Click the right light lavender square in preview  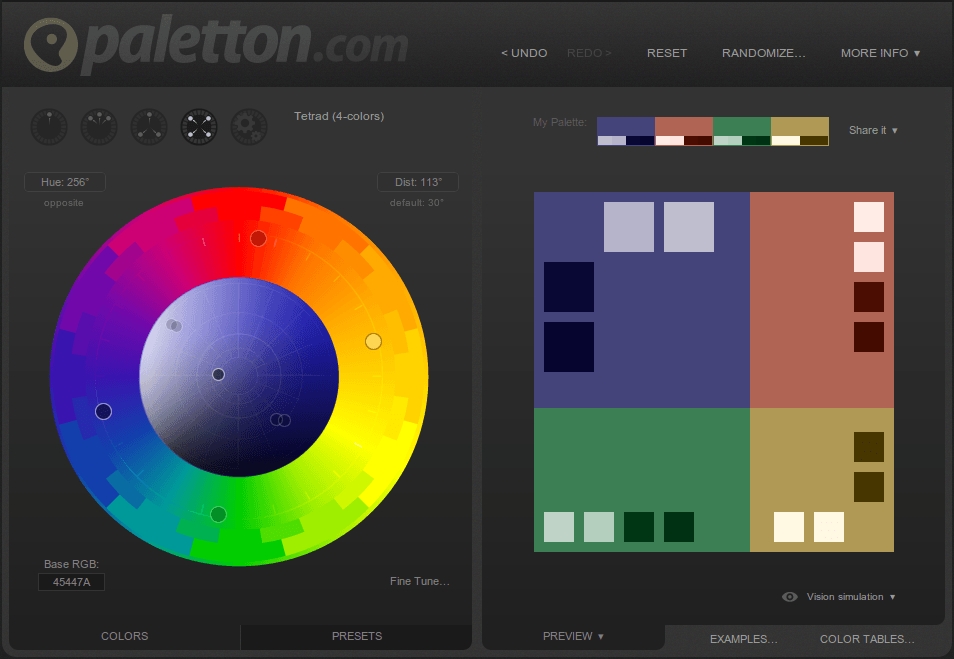tap(689, 227)
